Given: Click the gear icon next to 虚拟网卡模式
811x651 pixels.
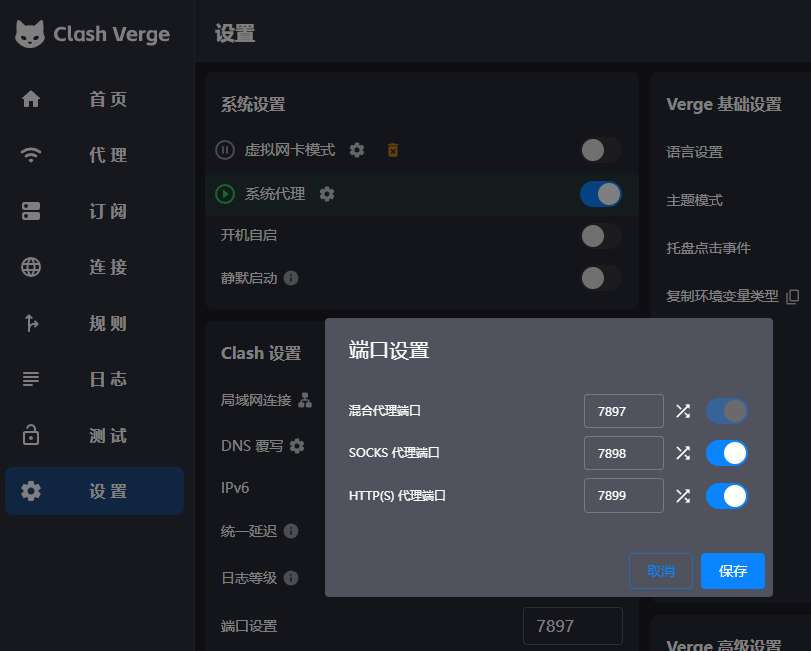Looking at the screenshot, I should (x=356, y=150).
